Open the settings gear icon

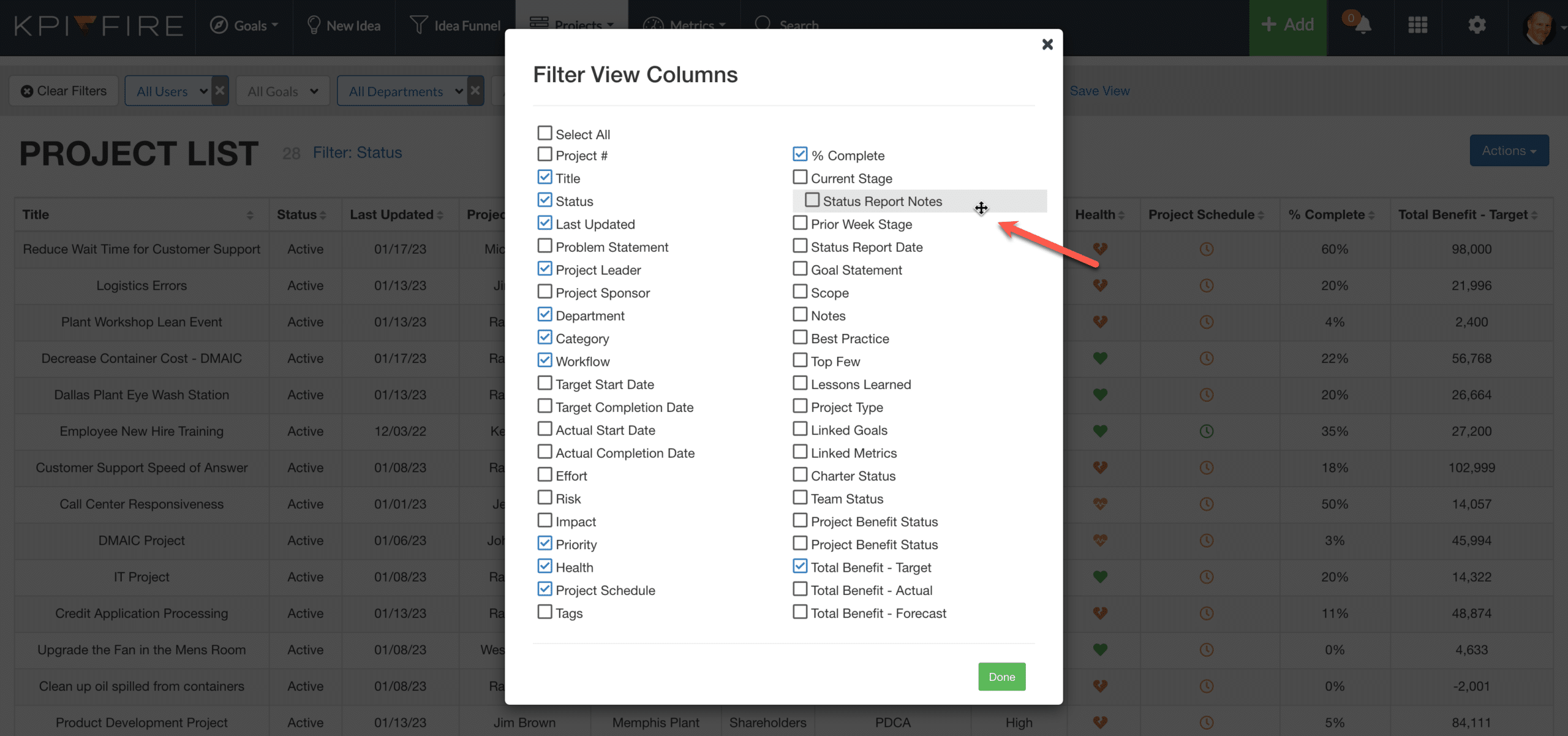(1477, 25)
